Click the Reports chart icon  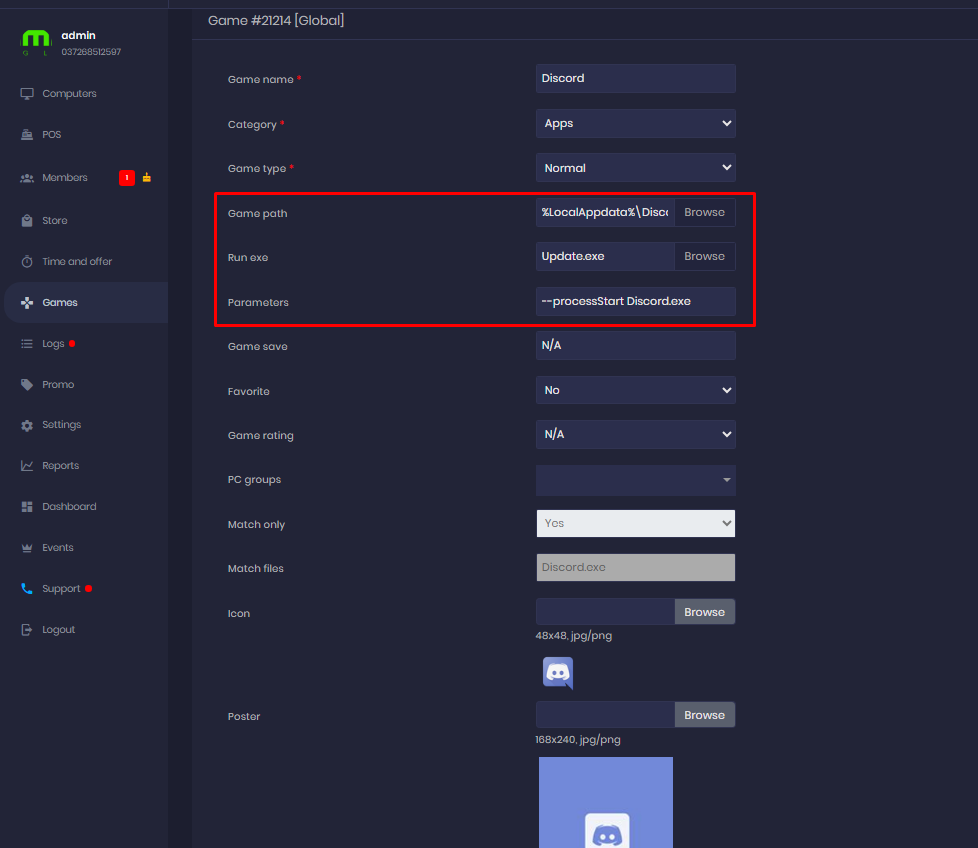click(27, 466)
